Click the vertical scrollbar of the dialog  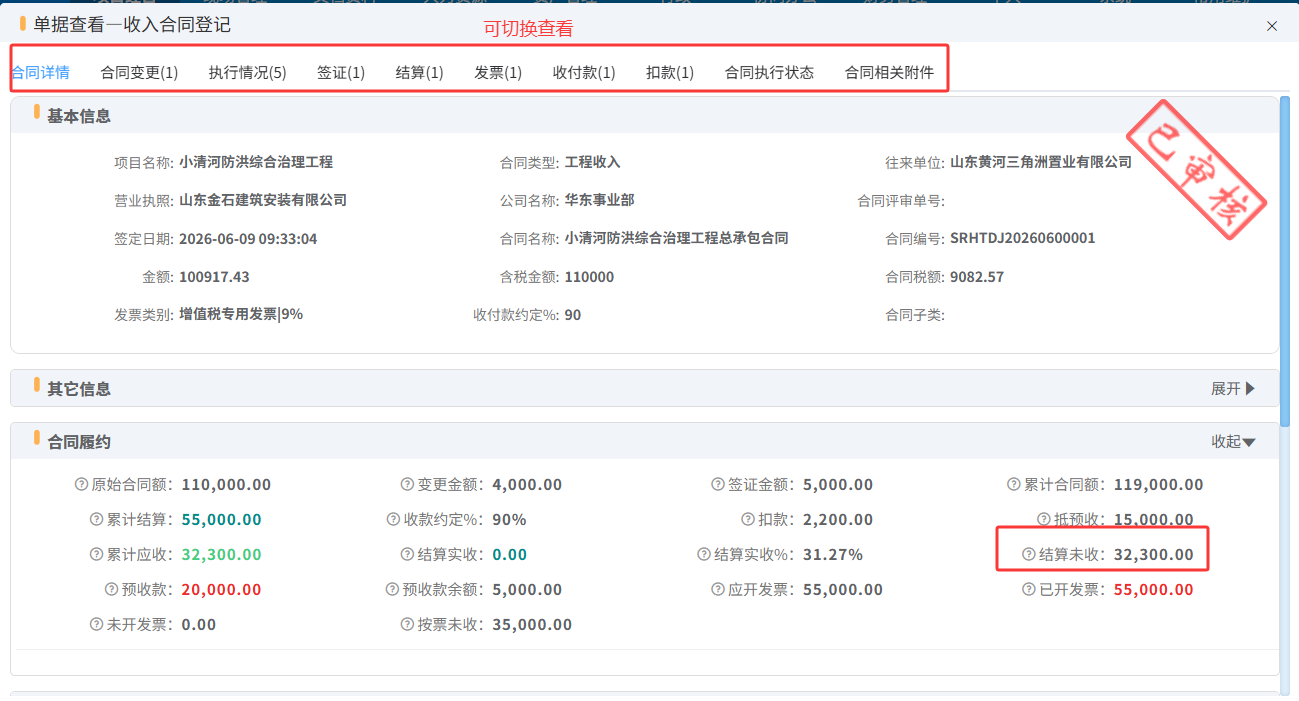pyautogui.click(x=1286, y=262)
